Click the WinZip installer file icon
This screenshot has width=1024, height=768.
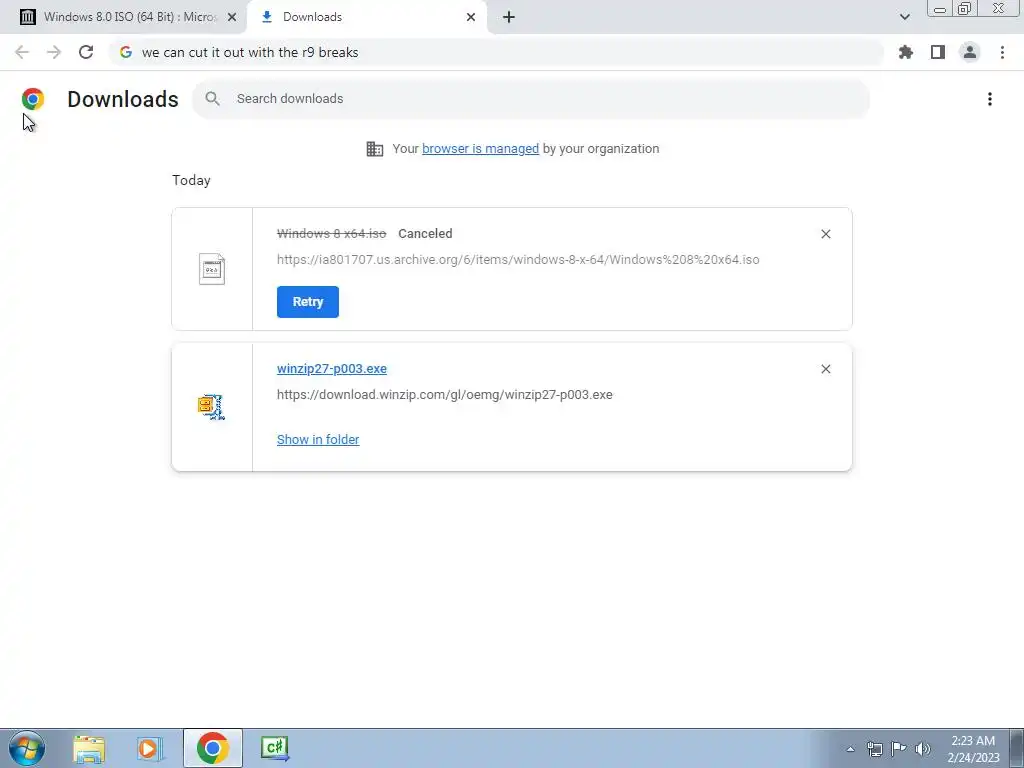pos(212,407)
